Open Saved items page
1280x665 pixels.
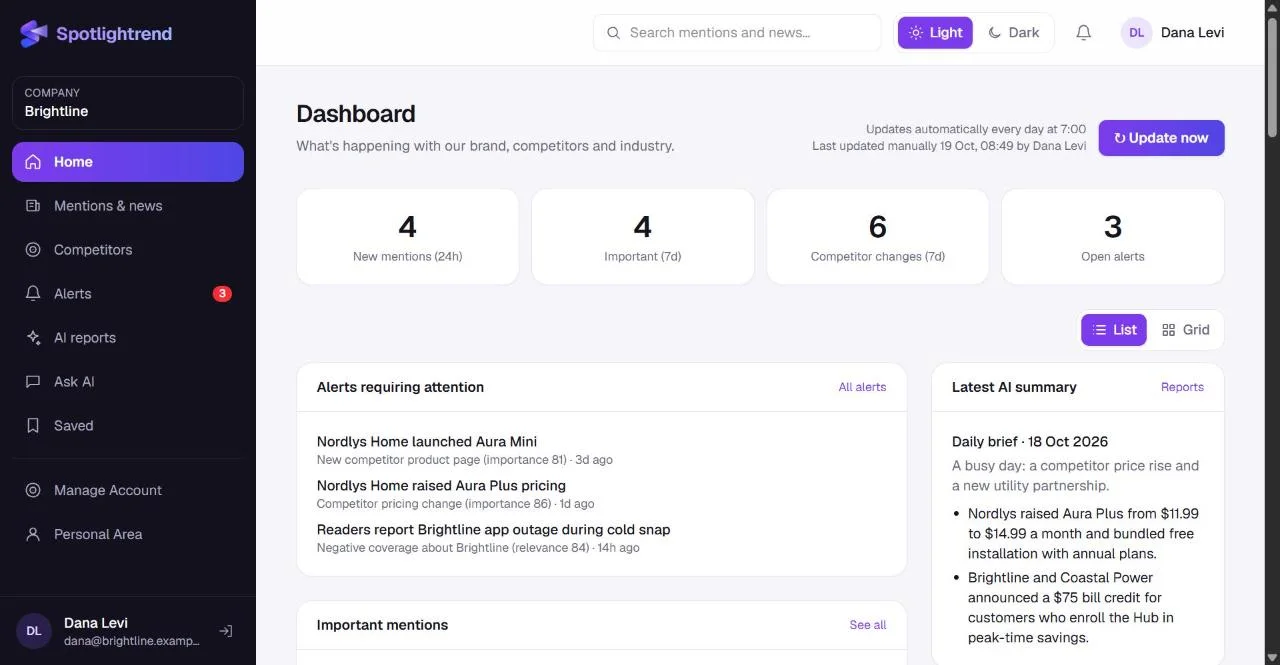point(128,426)
